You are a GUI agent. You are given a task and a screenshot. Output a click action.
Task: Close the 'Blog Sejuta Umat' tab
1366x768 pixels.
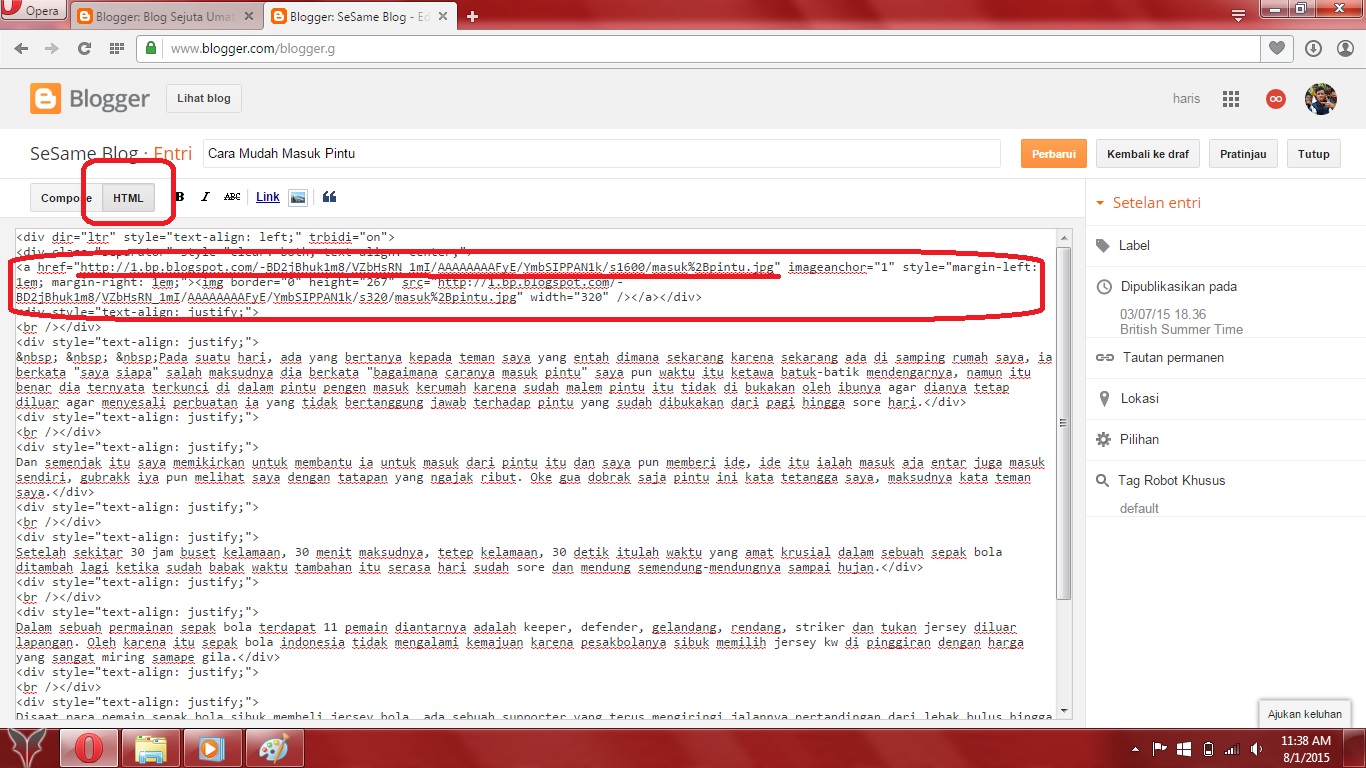[x=251, y=16]
